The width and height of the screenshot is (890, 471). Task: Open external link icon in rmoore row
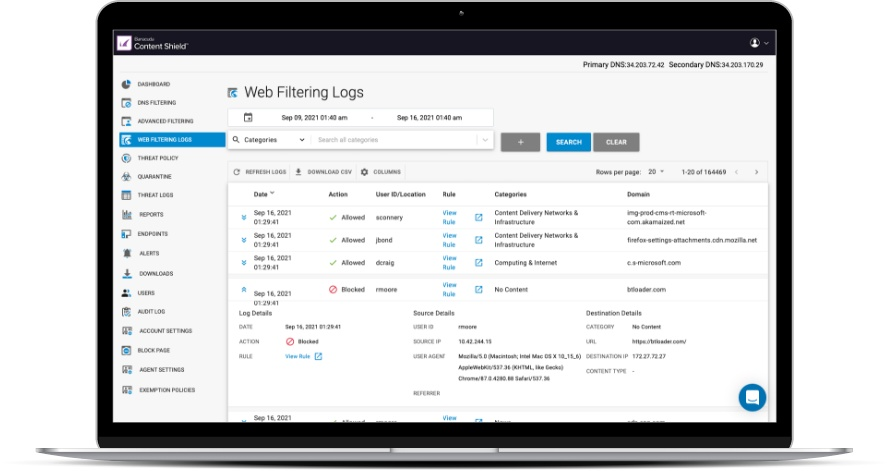tap(478, 289)
